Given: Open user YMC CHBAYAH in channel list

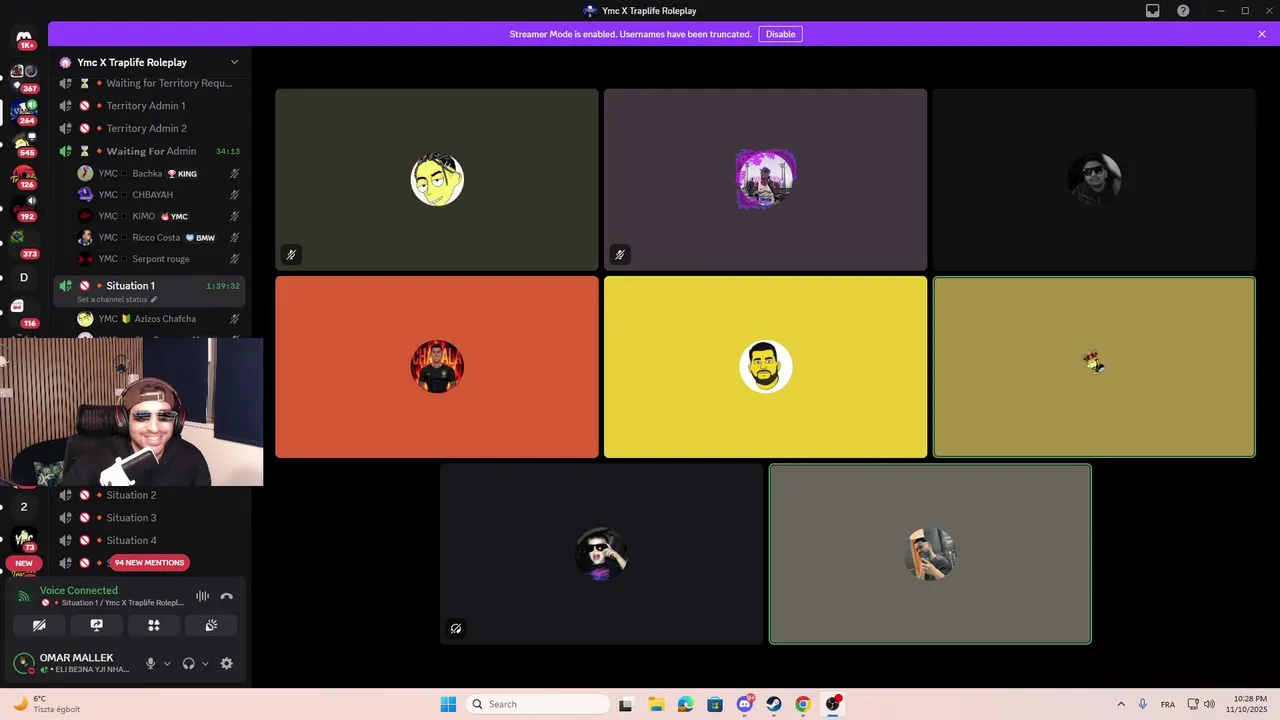Looking at the screenshot, I should click(x=158, y=195).
